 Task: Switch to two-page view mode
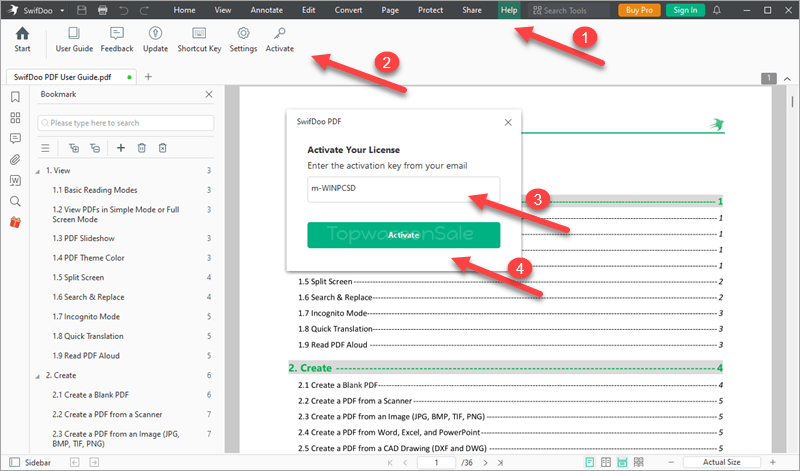606,462
